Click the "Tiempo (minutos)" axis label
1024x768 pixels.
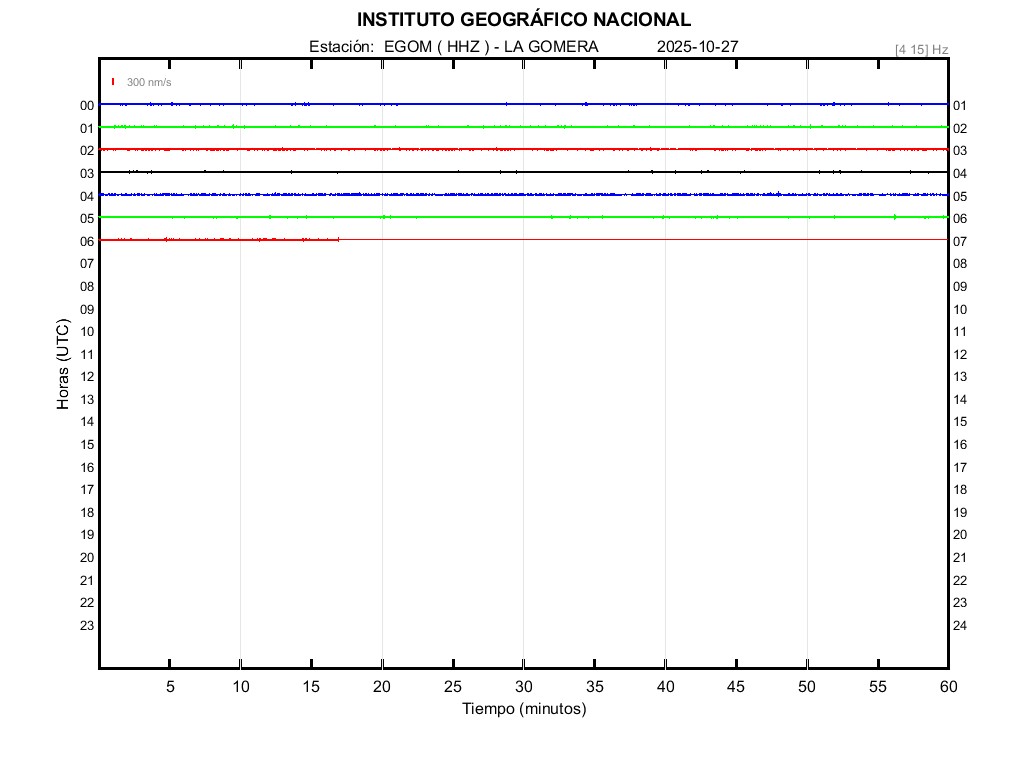point(524,709)
